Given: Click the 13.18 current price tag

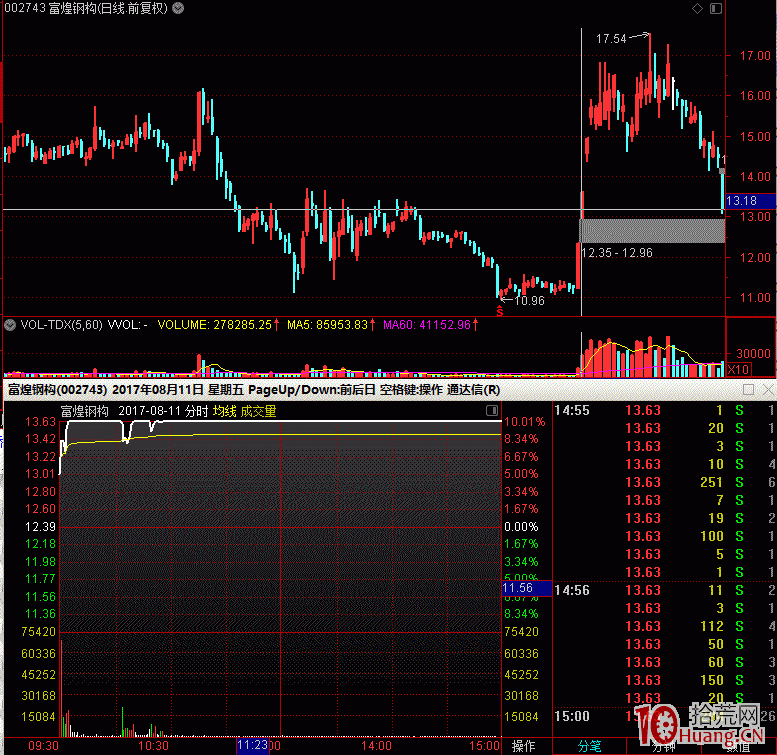Looking at the screenshot, I should click(x=750, y=201).
